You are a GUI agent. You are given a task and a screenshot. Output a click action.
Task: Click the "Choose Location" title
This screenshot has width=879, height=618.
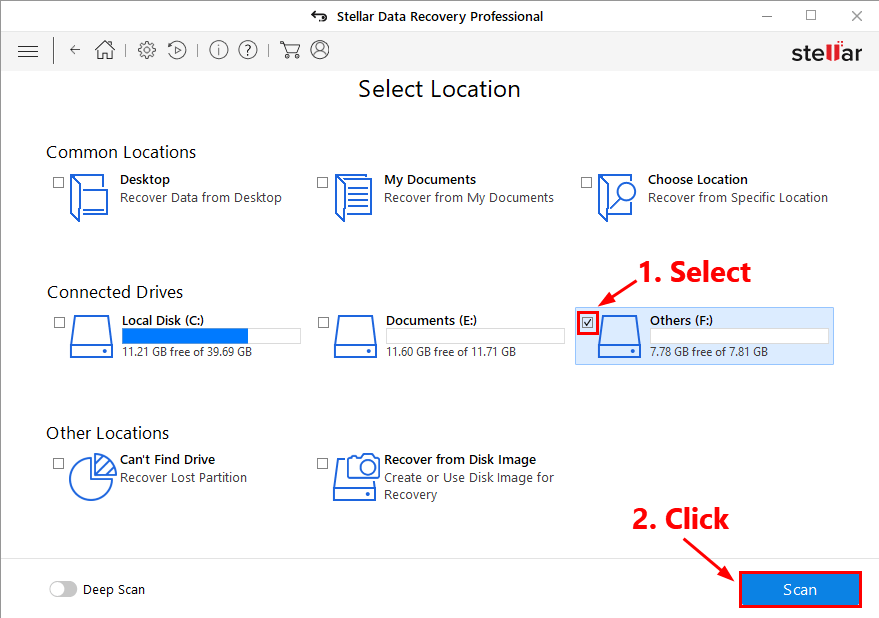click(x=698, y=179)
